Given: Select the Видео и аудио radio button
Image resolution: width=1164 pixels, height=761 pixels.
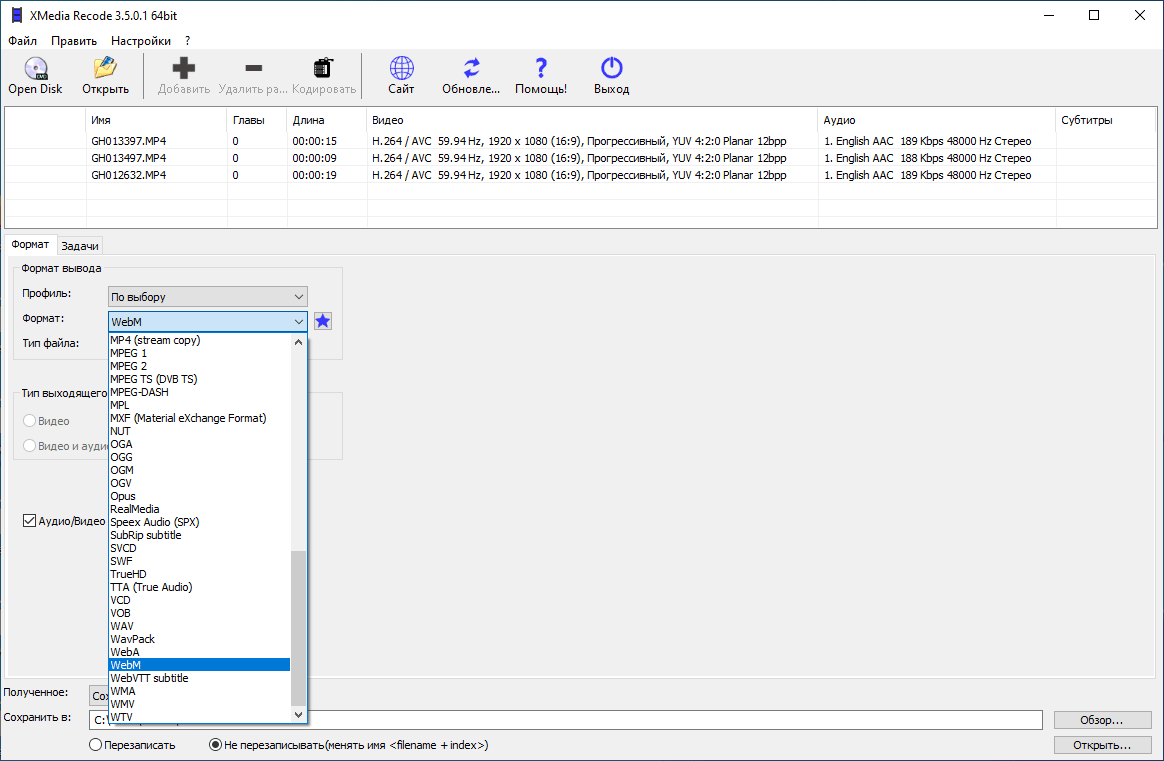Looking at the screenshot, I should click(30, 445).
